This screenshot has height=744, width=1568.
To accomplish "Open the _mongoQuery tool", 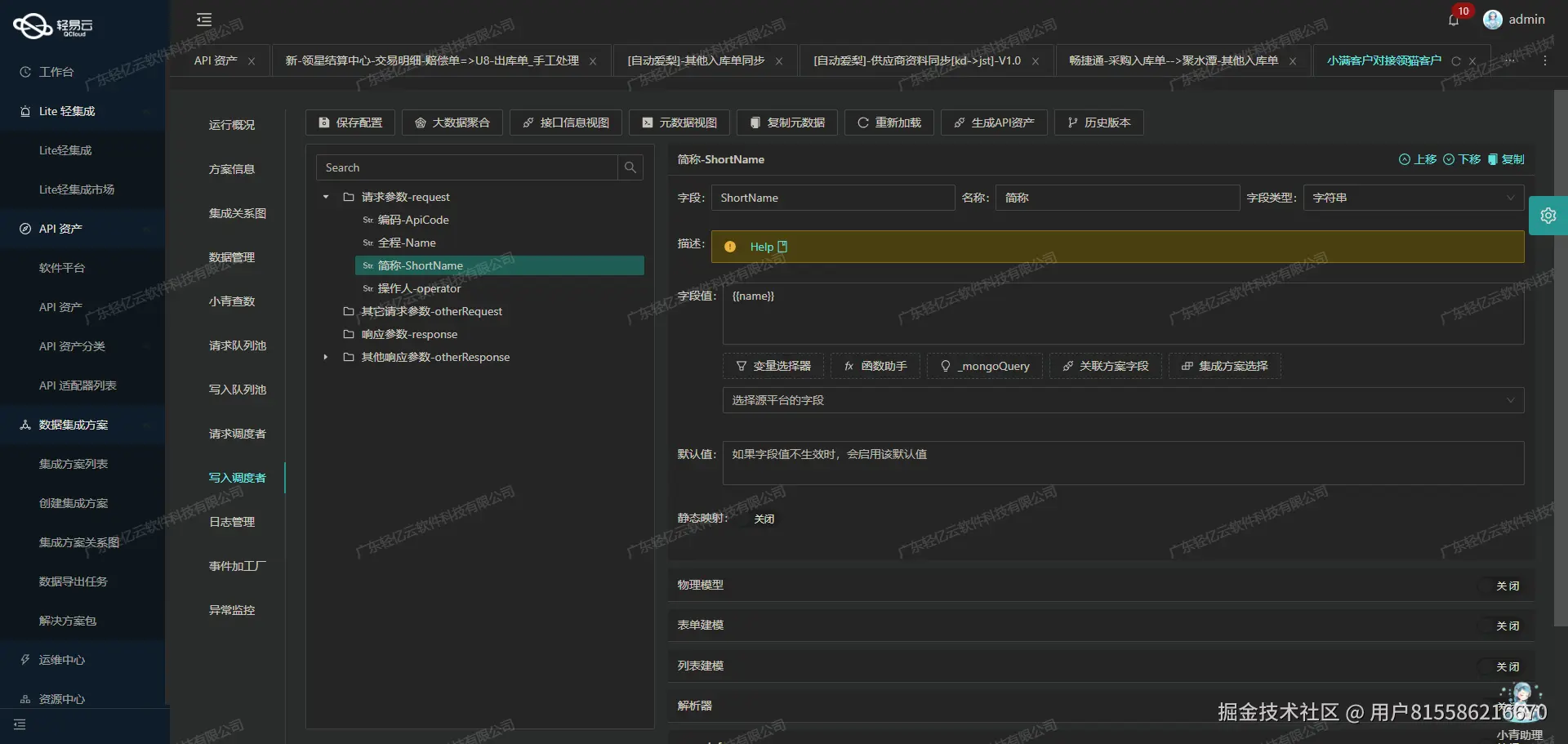I will (x=984, y=366).
